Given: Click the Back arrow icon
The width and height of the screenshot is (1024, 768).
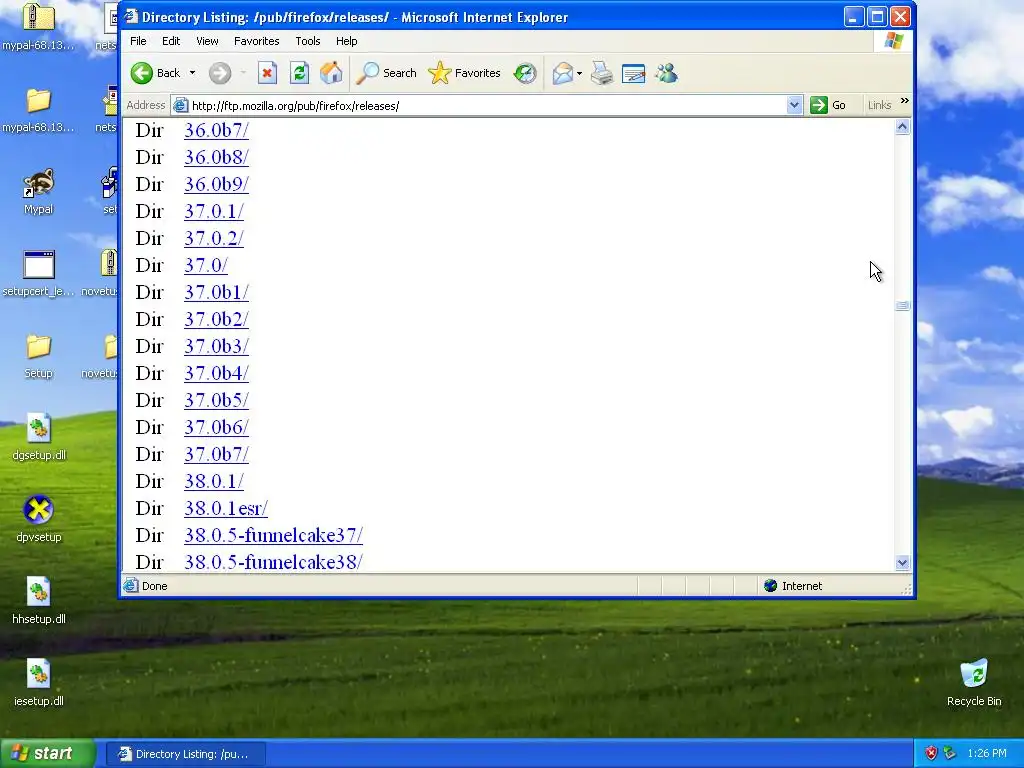Looking at the screenshot, I should pyautogui.click(x=142, y=73).
